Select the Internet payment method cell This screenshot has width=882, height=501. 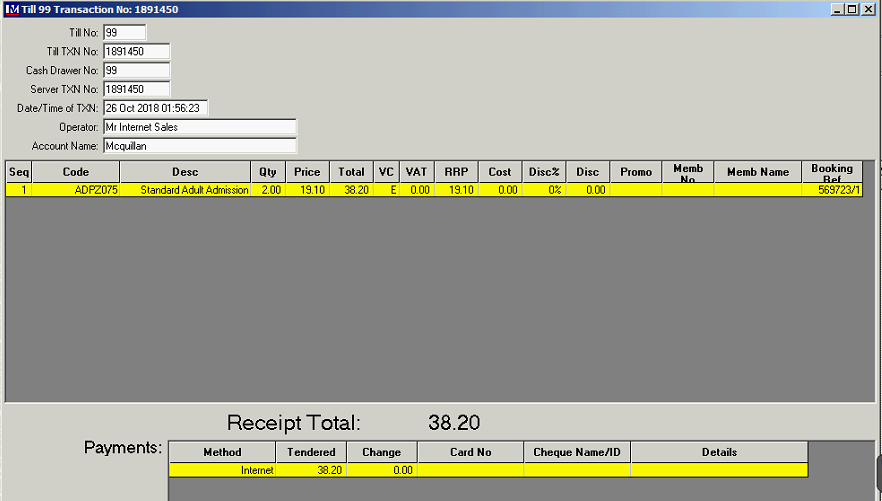point(222,470)
